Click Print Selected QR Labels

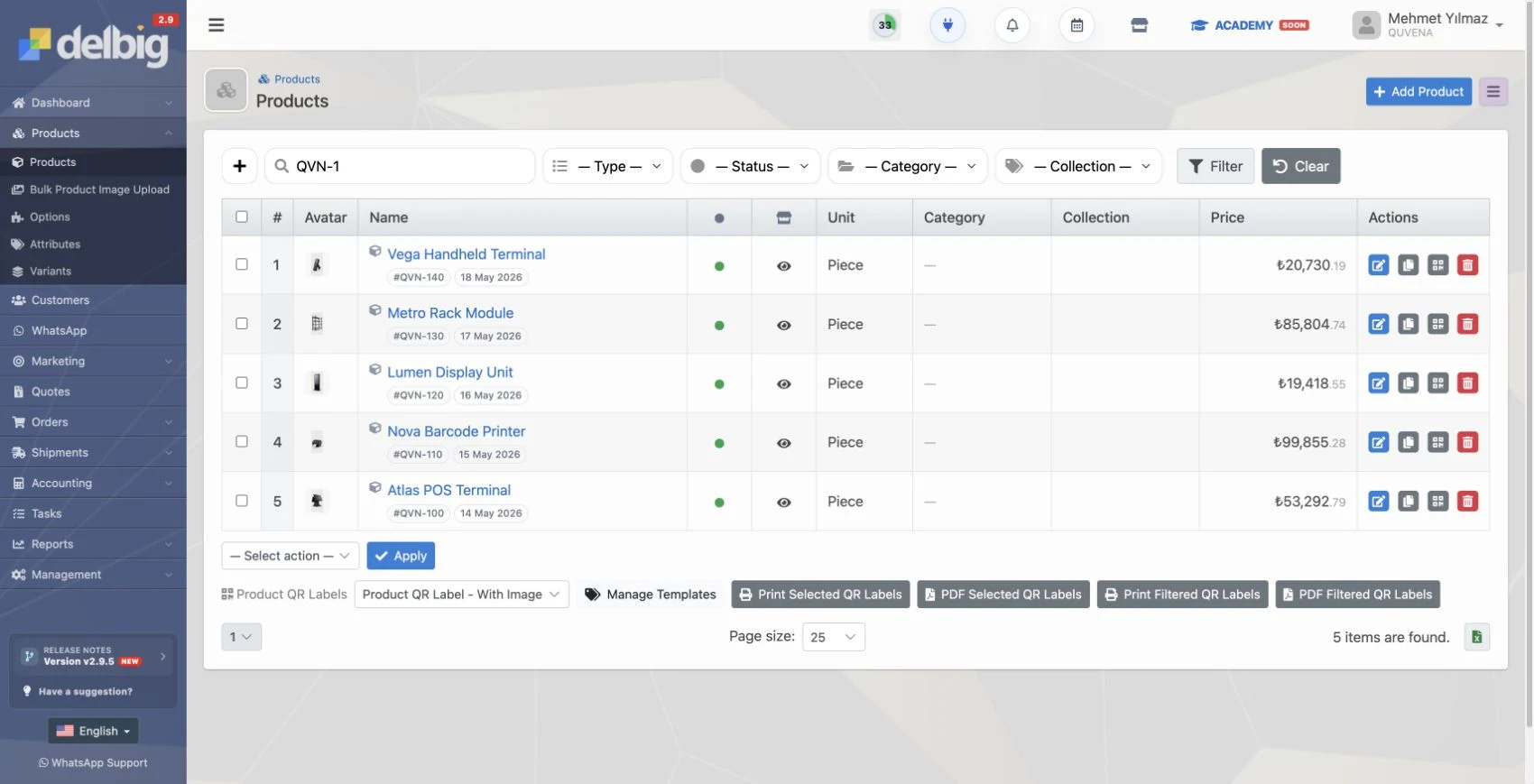(820, 595)
